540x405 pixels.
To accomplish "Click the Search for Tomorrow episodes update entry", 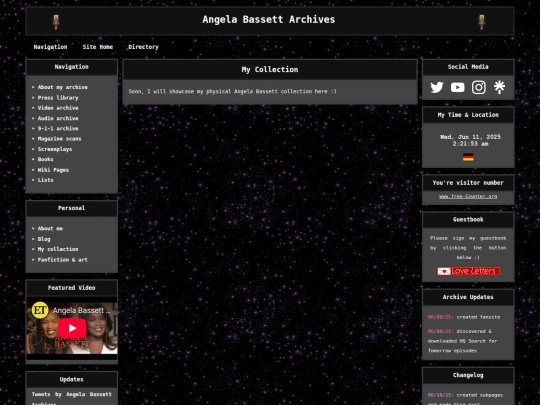I will coord(463,341).
